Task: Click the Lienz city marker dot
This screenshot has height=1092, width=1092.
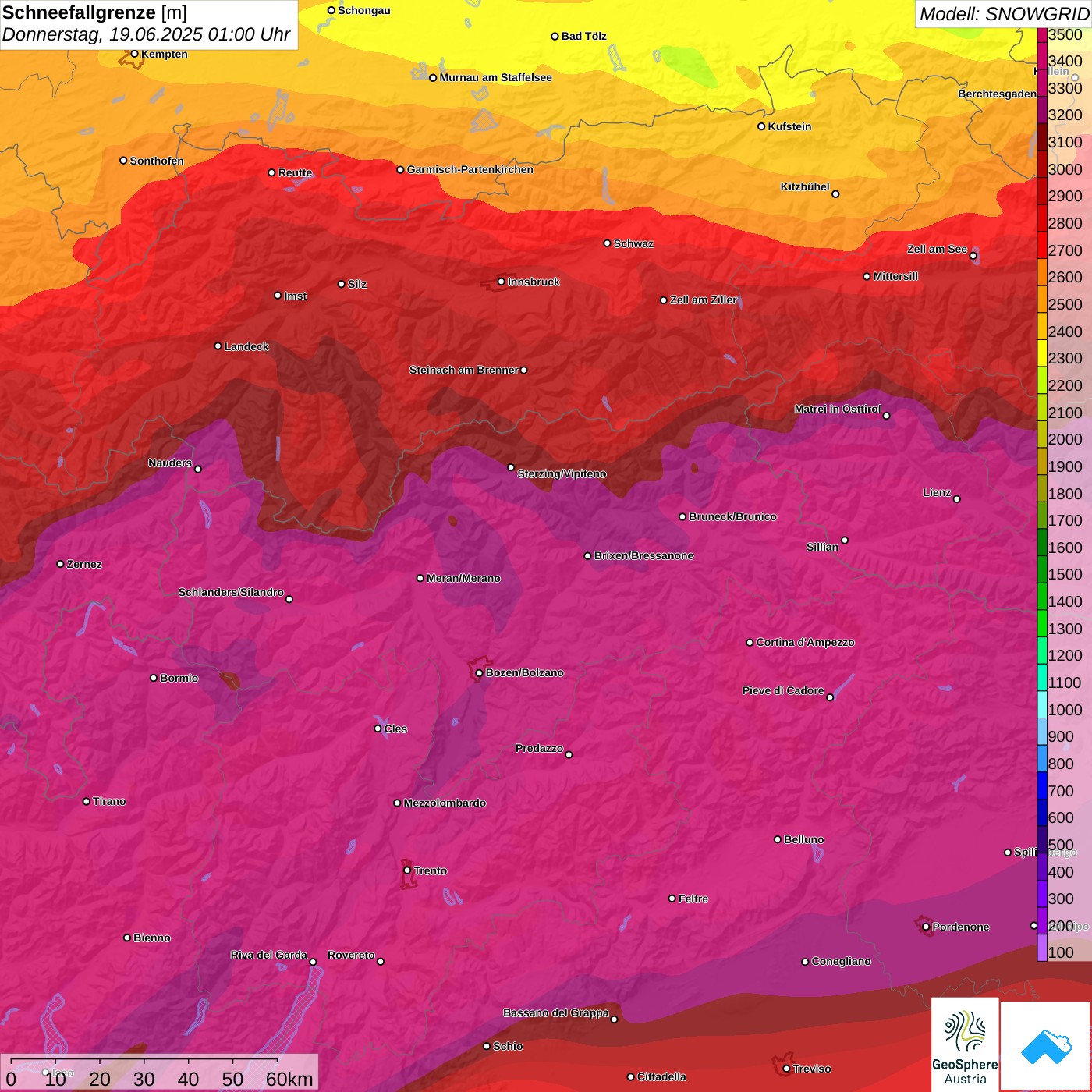Action: [957, 499]
